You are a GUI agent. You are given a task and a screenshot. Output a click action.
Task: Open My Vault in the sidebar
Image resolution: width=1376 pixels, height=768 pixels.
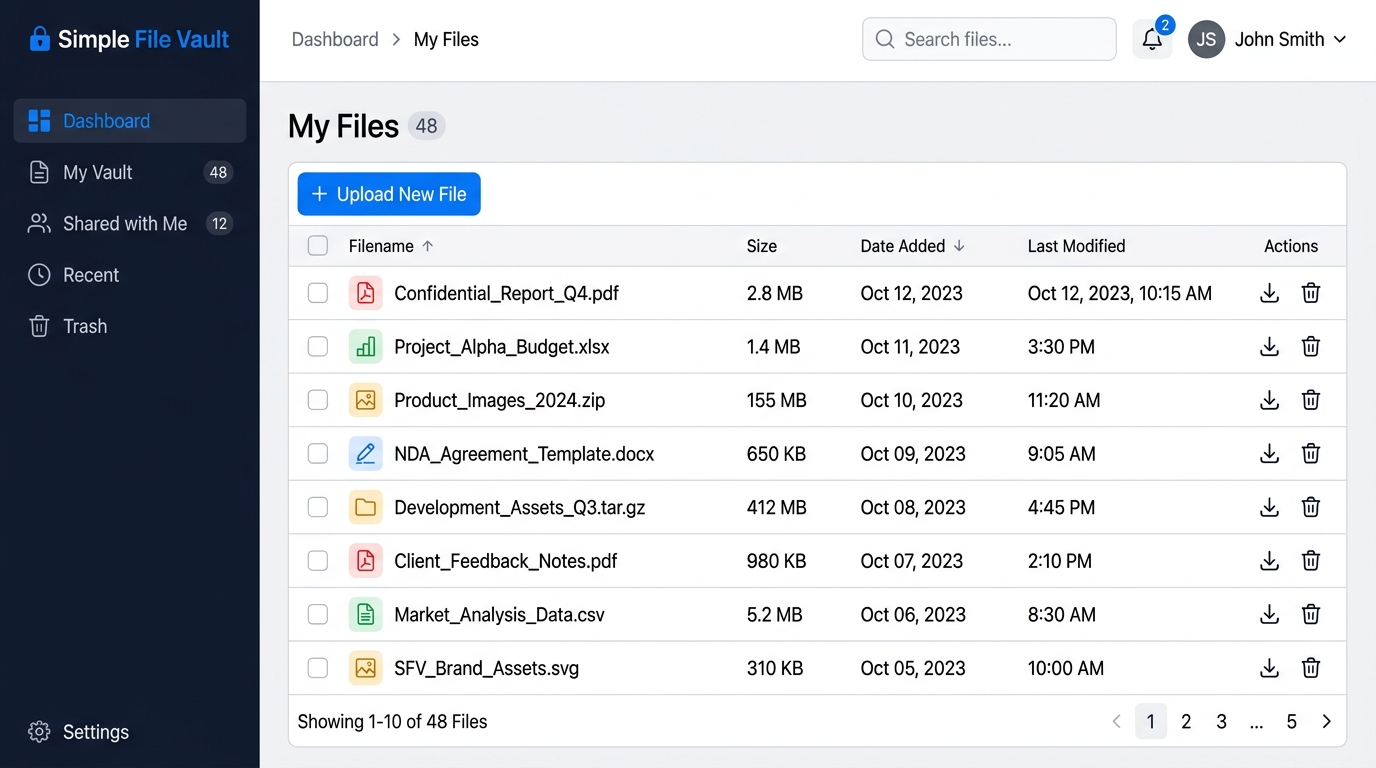click(130, 172)
